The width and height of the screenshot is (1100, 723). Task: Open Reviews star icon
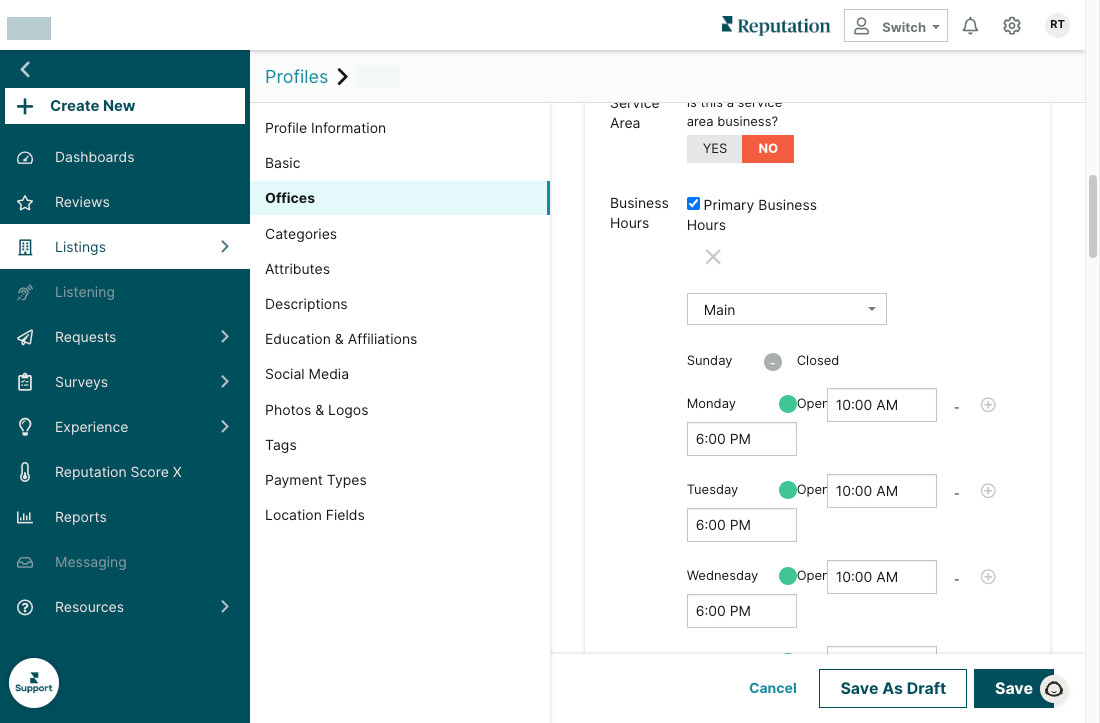point(25,203)
